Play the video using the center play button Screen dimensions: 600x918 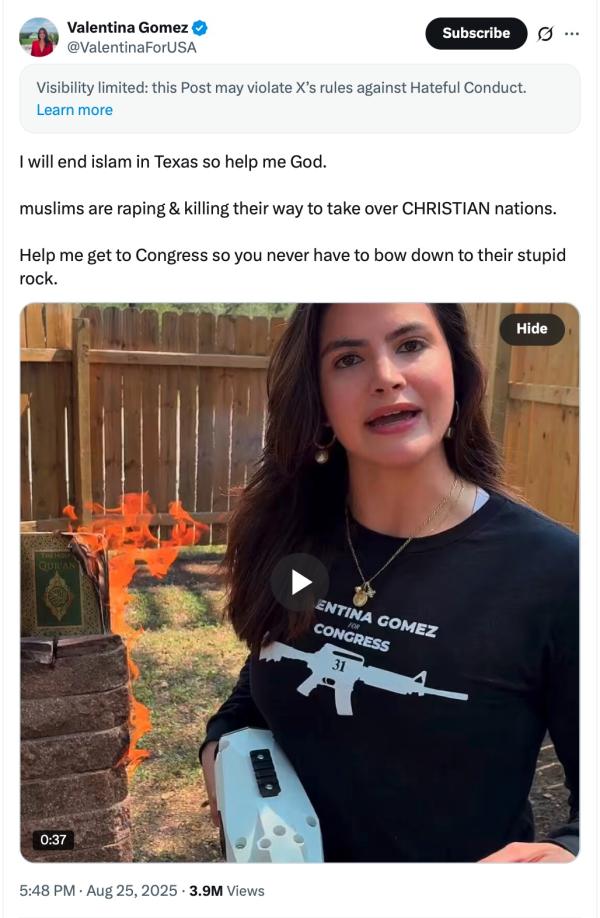(x=300, y=582)
